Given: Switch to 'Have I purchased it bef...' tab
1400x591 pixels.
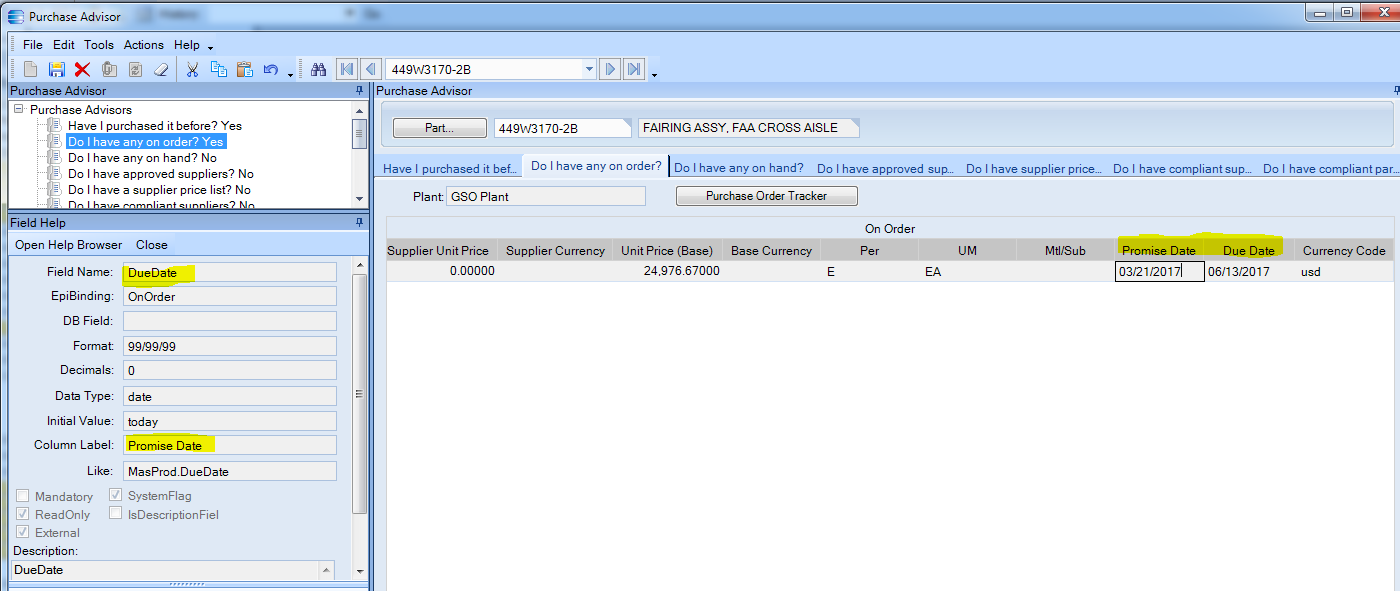Looking at the screenshot, I should [449, 169].
